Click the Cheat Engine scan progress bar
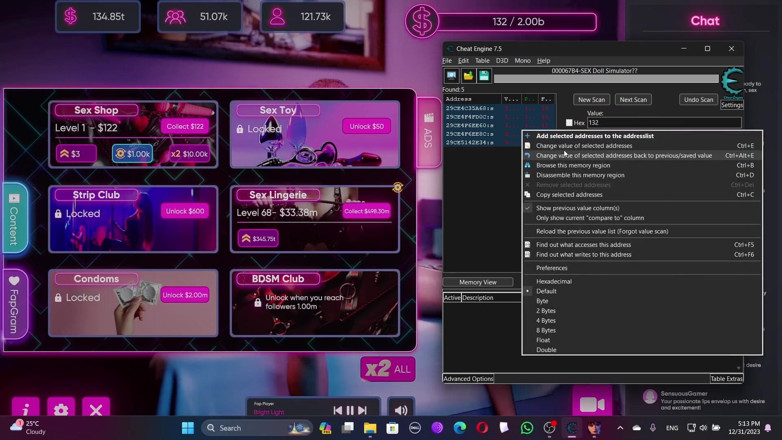Viewport: 782px width, 440px height. pos(606,79)
